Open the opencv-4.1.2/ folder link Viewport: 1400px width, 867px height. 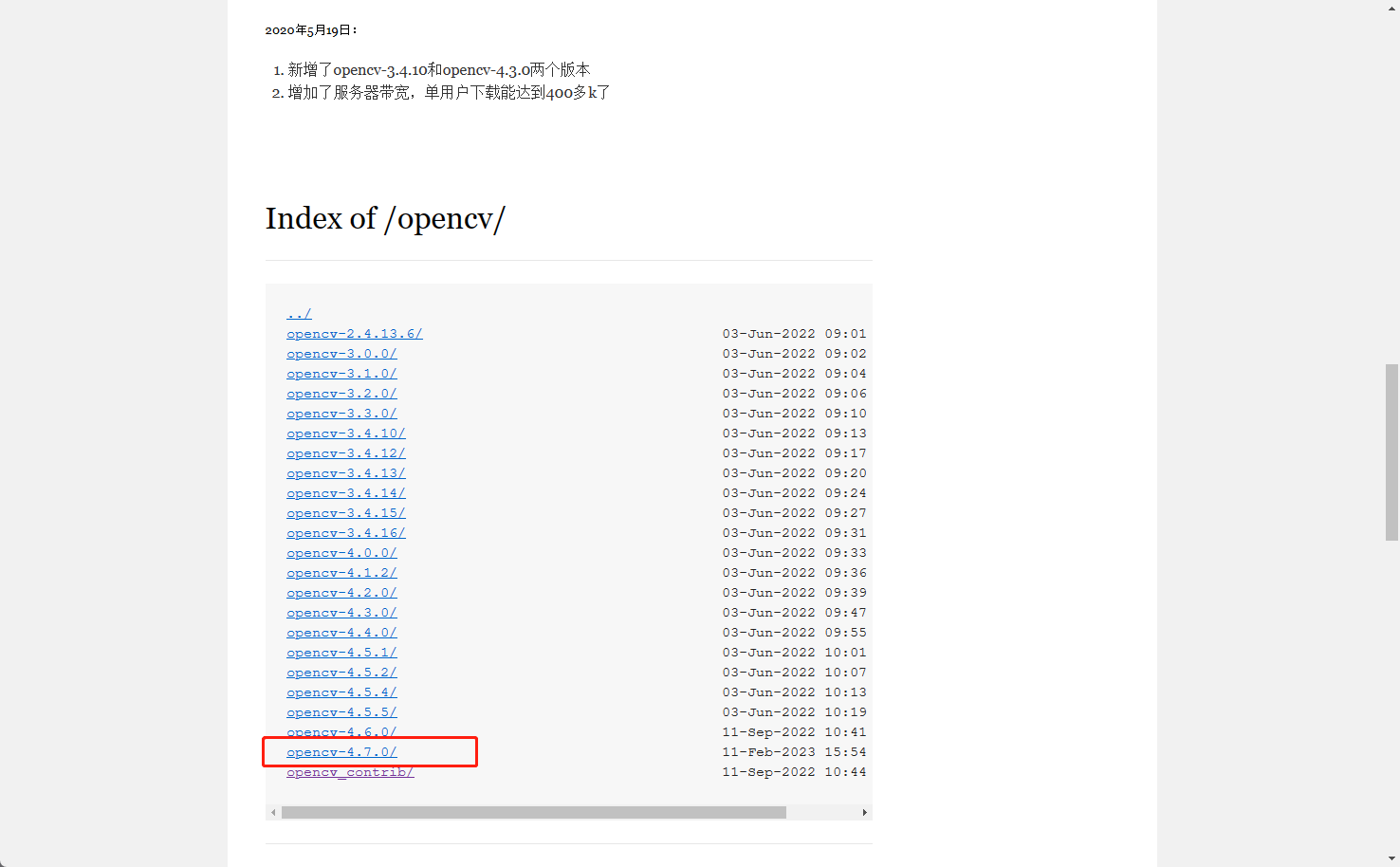click(x=341, y=573)
